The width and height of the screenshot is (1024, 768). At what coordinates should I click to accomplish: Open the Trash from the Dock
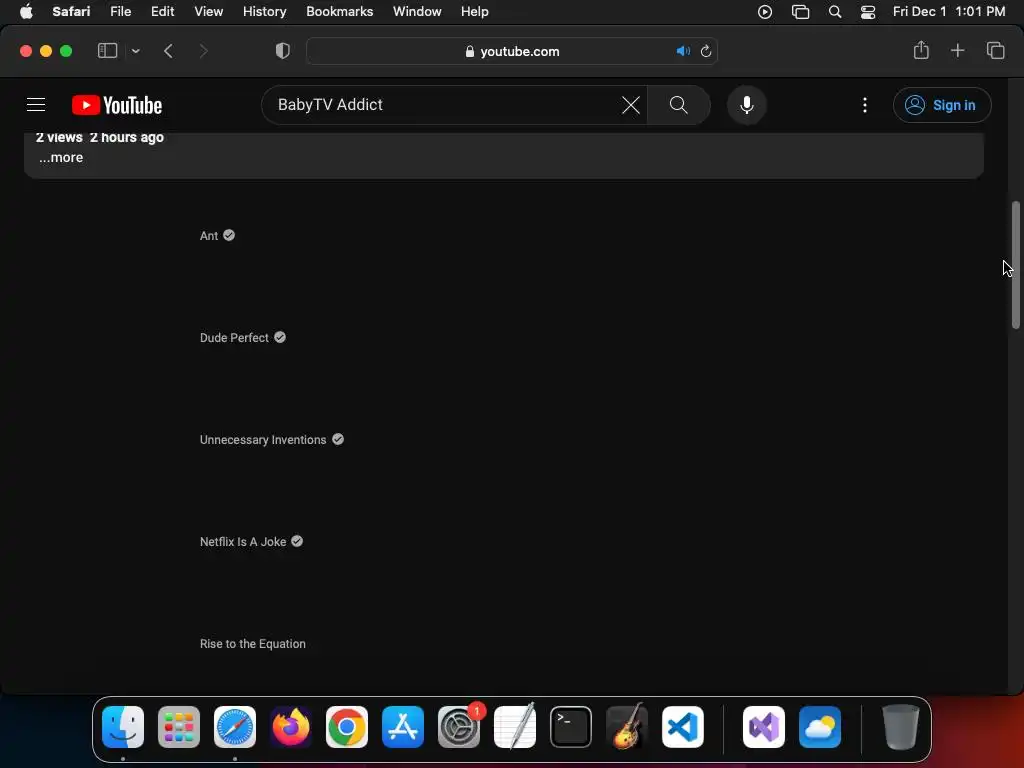(x=901, y=727)
